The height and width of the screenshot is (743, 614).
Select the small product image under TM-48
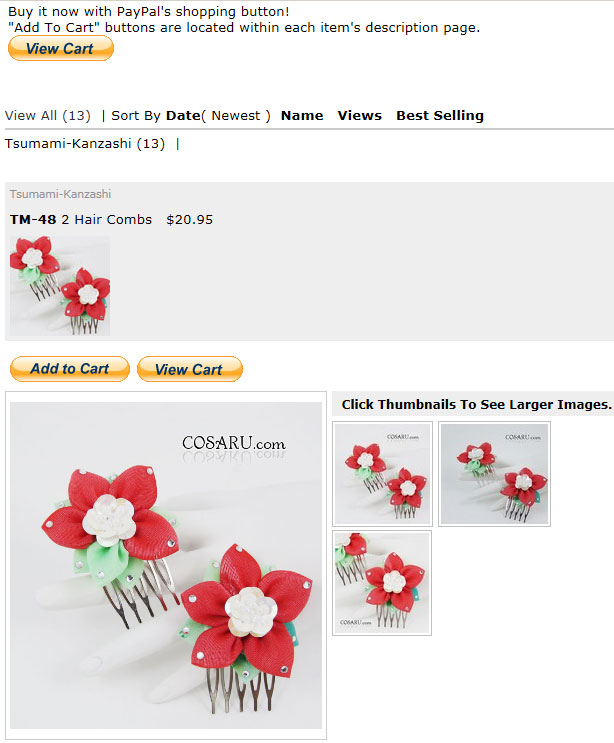[60, 286]
